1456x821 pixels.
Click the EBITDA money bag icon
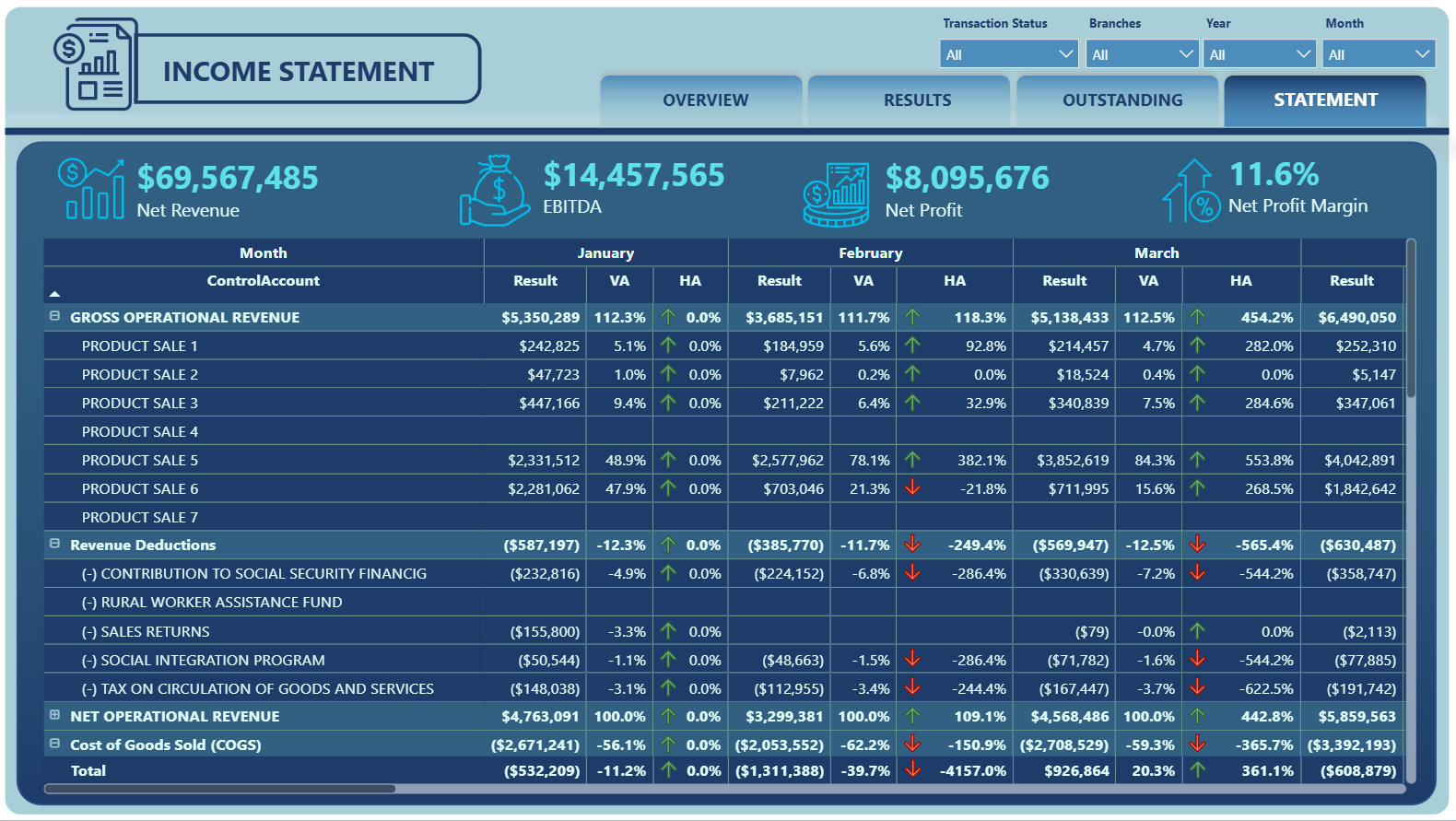click(x=496, y=191)
